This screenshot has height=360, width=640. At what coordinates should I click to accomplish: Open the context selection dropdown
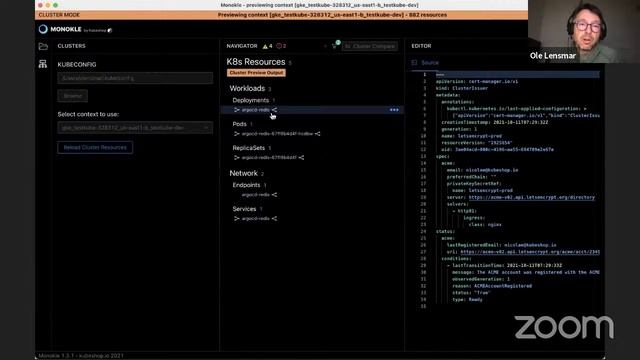coord(135,128)
